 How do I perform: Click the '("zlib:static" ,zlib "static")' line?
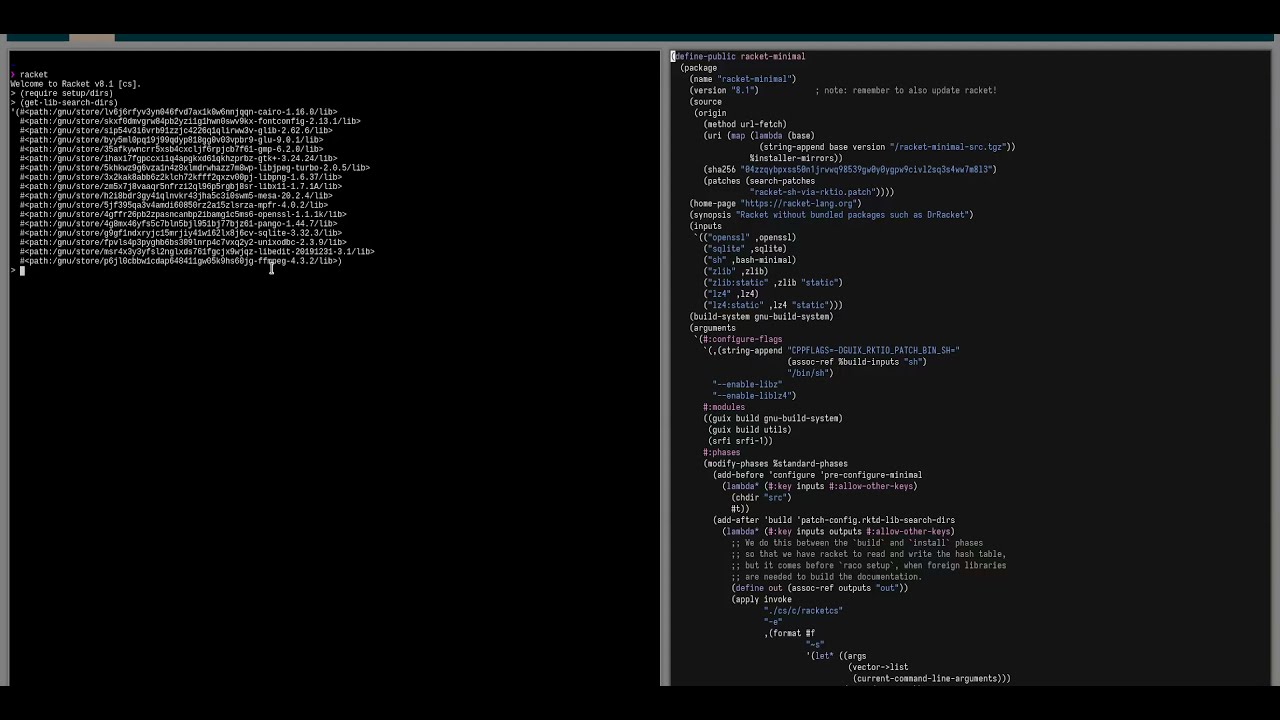click(x=773, y=282)
